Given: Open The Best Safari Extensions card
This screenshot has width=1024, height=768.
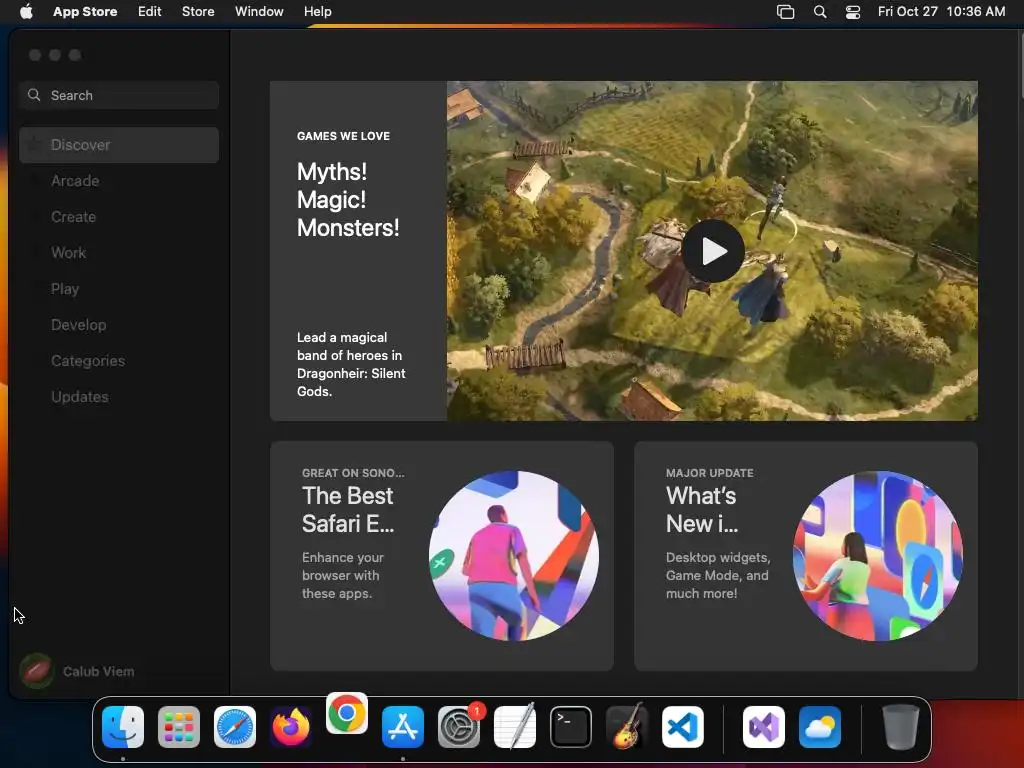Looking at the screenshot, I should point(441,556).
